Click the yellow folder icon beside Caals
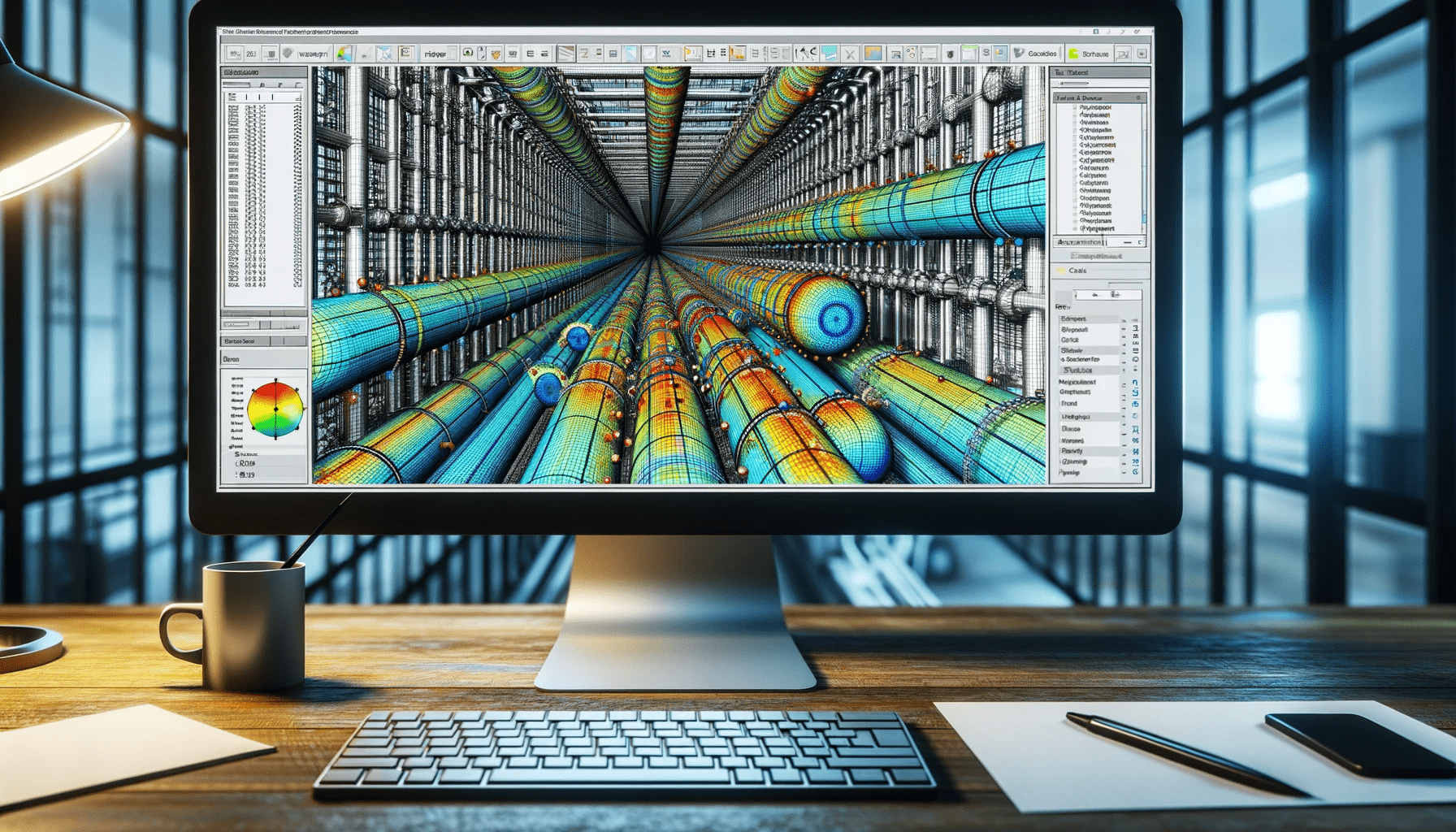Screen dimensions: 1456x832 click(1060, 271)
